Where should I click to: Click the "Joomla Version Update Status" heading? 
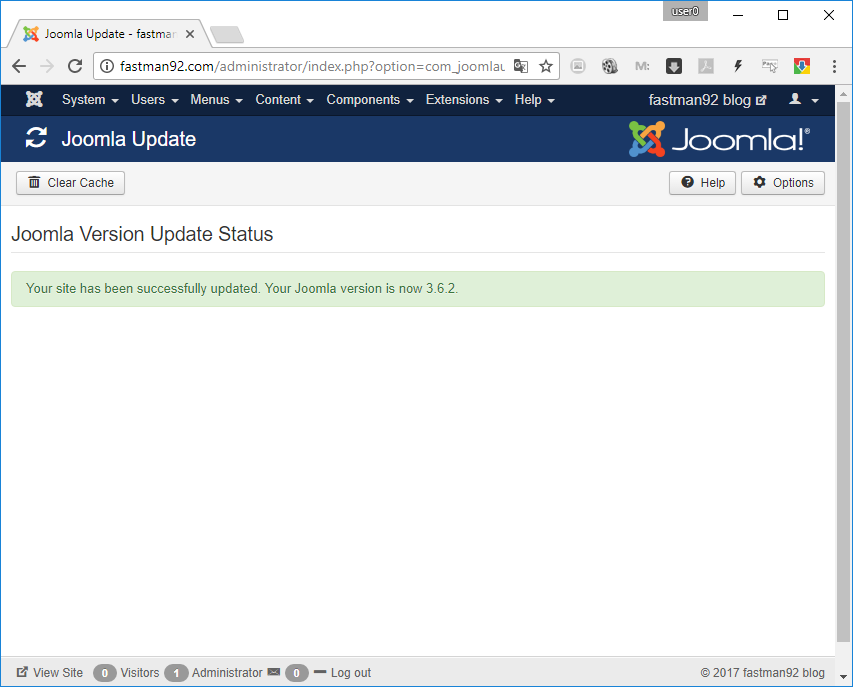click(142, 234)
